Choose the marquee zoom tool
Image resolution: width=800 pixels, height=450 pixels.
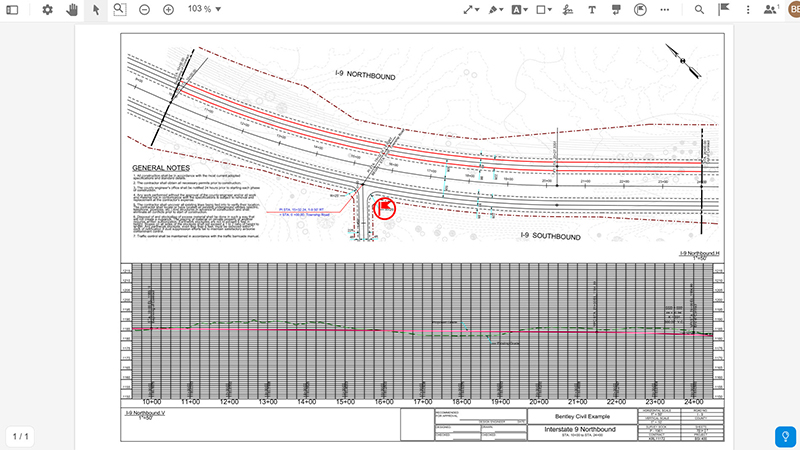click(x=120, y=10)
